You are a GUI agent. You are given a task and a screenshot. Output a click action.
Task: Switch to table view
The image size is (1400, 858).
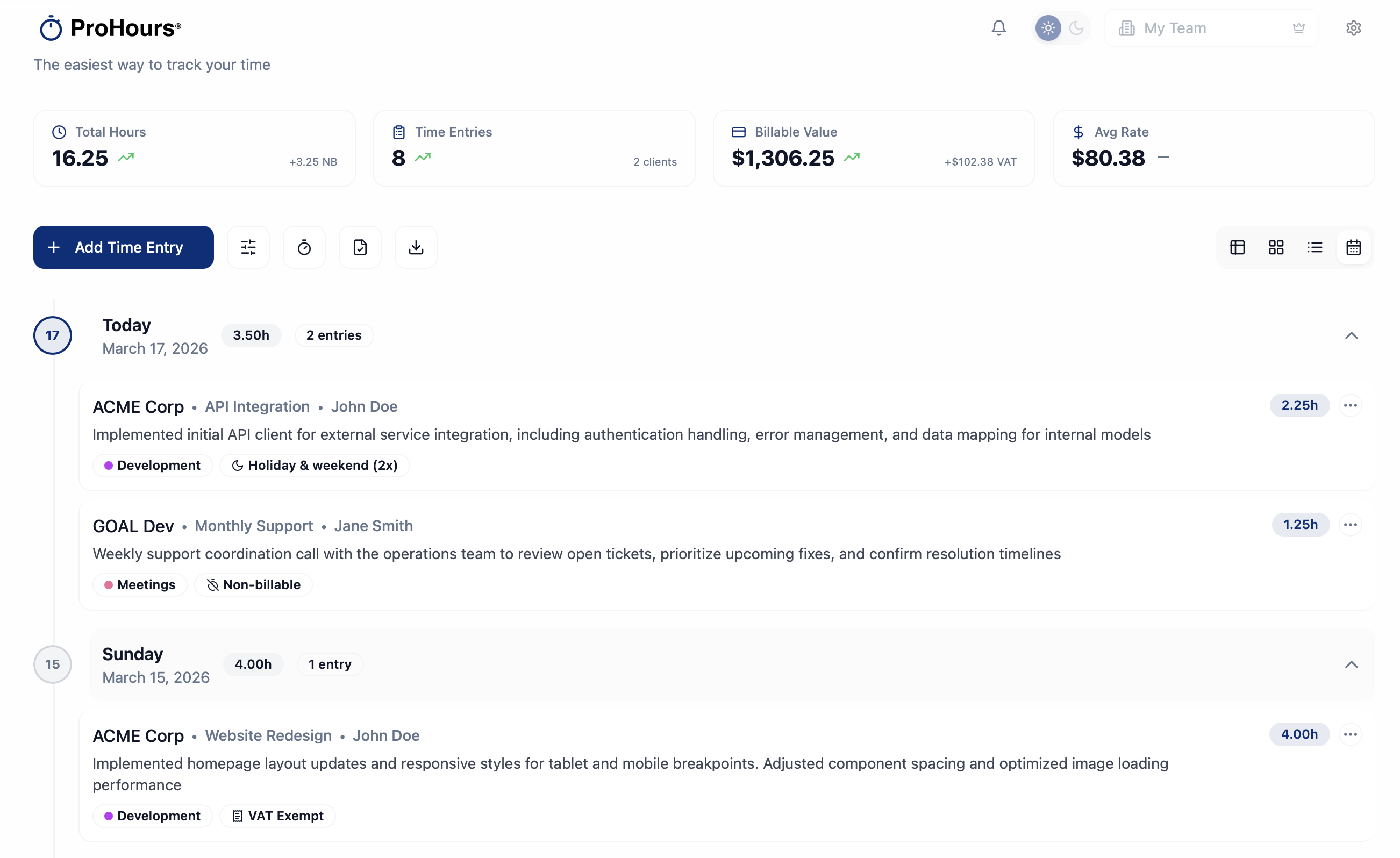click(x=1238, y=247)
